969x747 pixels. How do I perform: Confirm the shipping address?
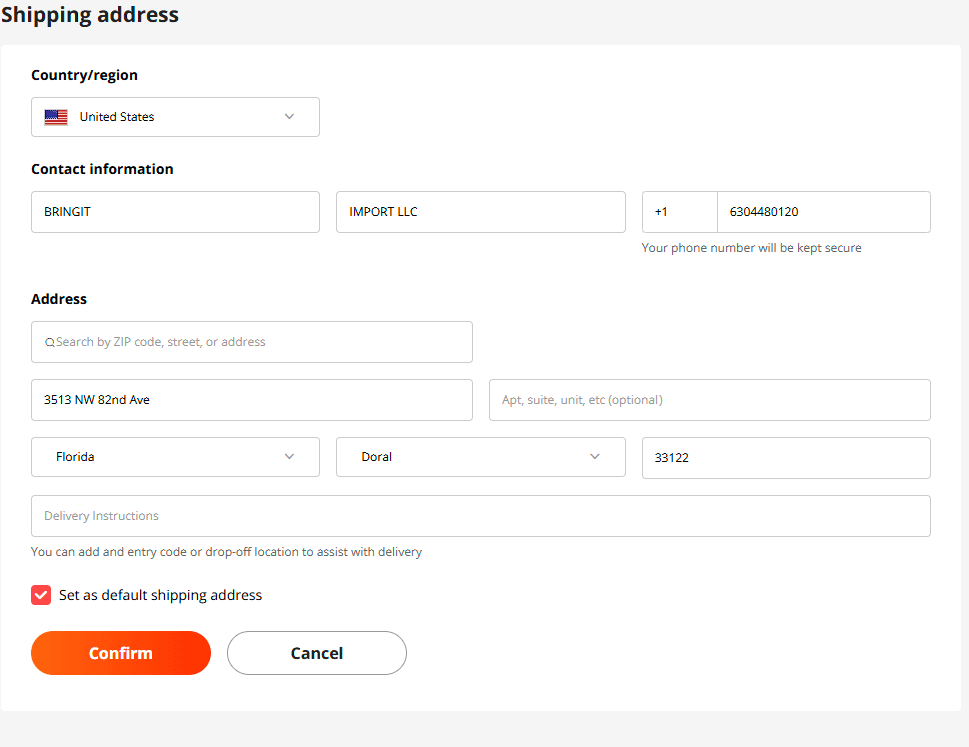pyautogui.click(x=121, y=653)
